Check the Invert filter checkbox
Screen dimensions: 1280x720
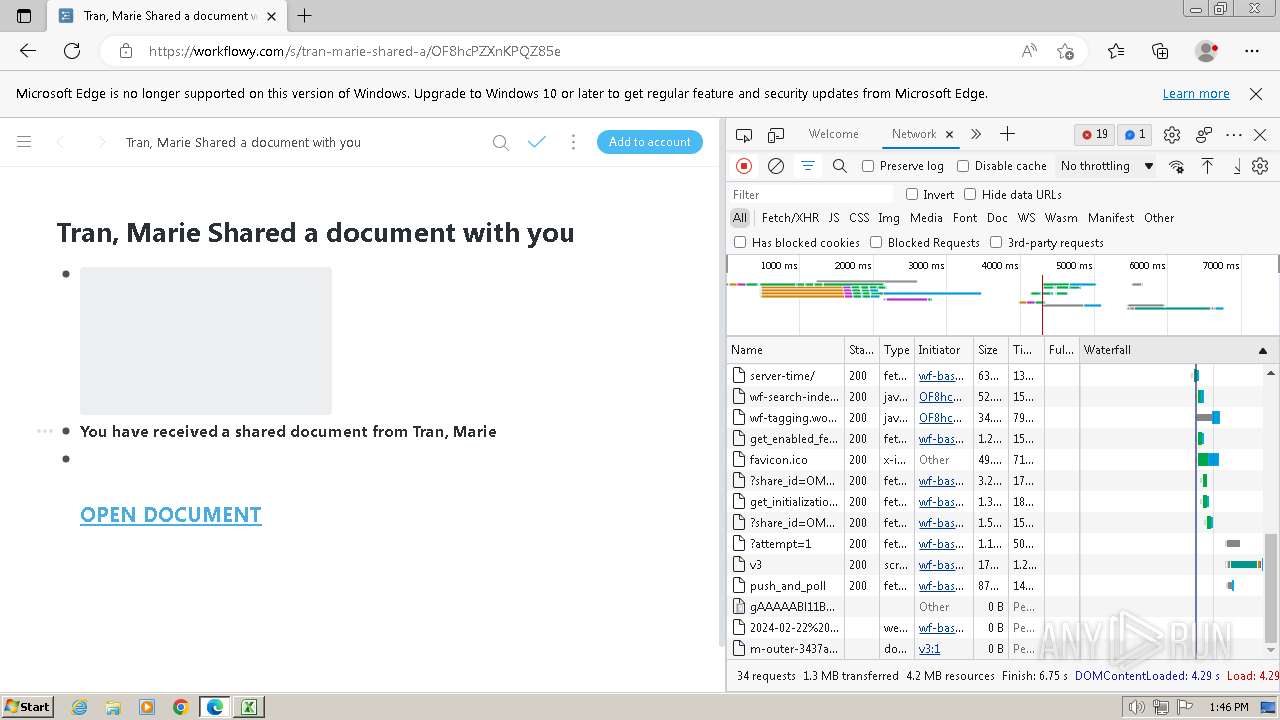(x=912, y=194)
